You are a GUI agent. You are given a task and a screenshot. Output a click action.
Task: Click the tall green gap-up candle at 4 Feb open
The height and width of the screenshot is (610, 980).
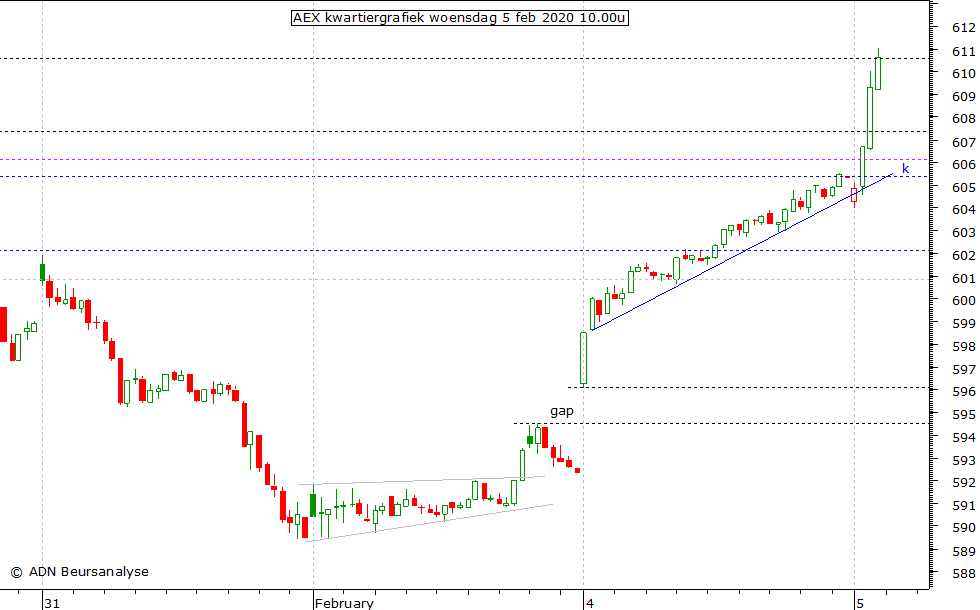(x=583, y=358)
